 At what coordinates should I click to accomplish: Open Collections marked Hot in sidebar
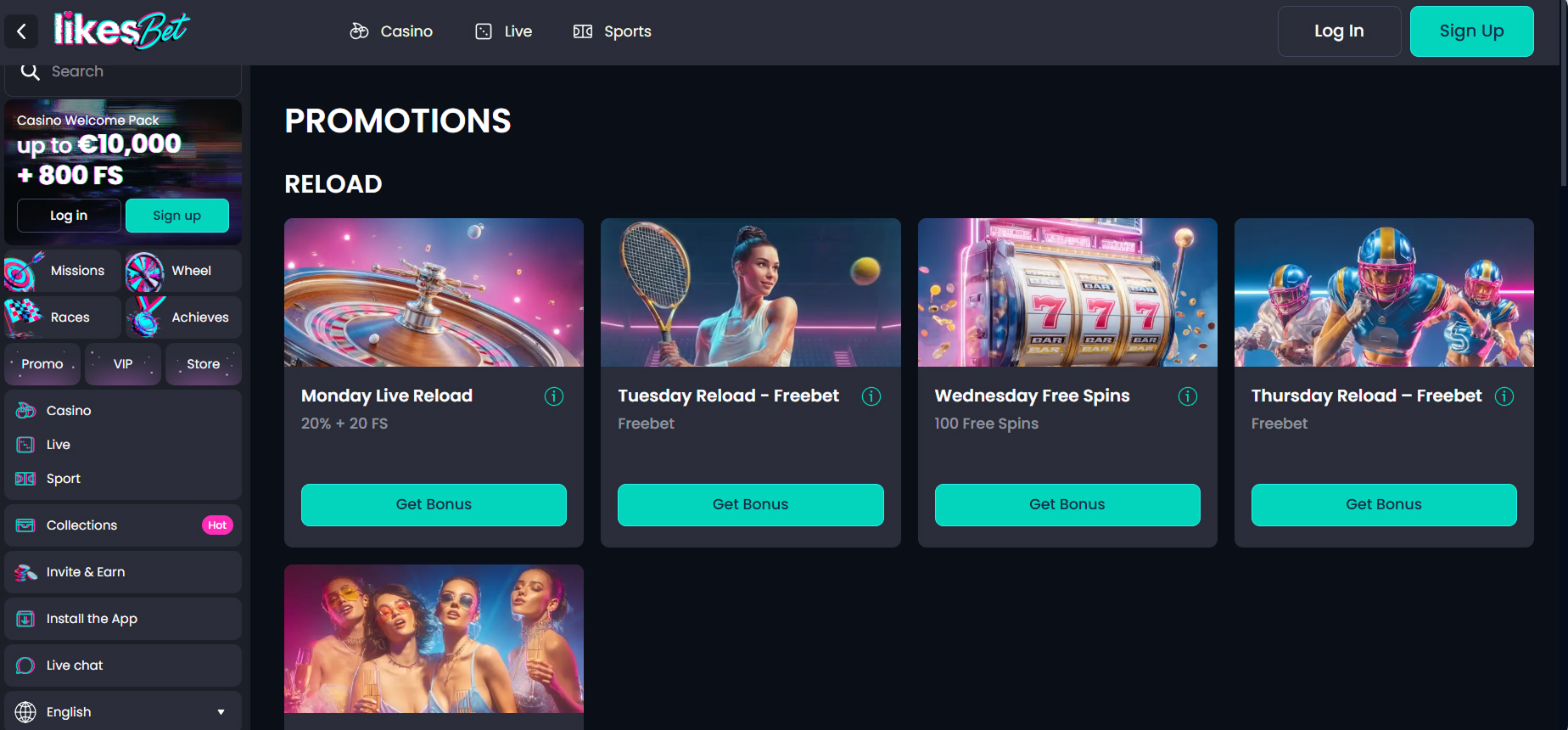tap(123, 525)
